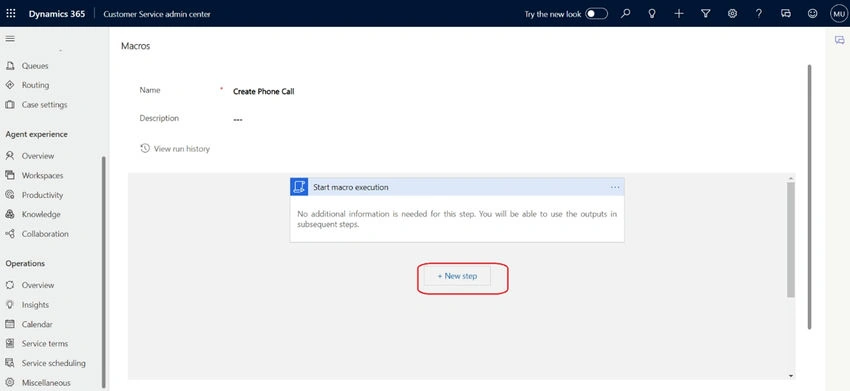850x391 pixels.
Task: Open the help question mark icon
Action: coord(759,14)
